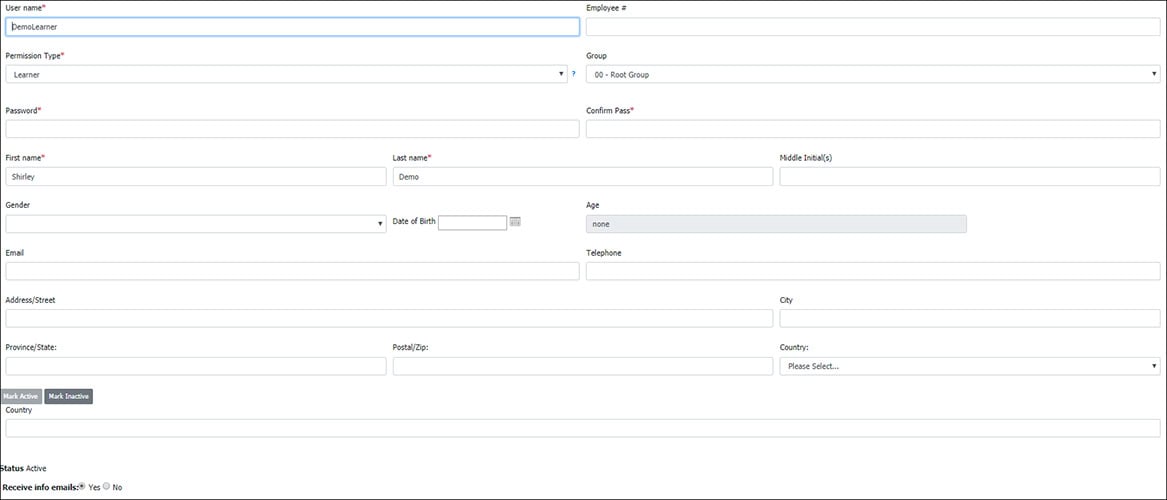Focus the Address/Street input field

point(389,318)
